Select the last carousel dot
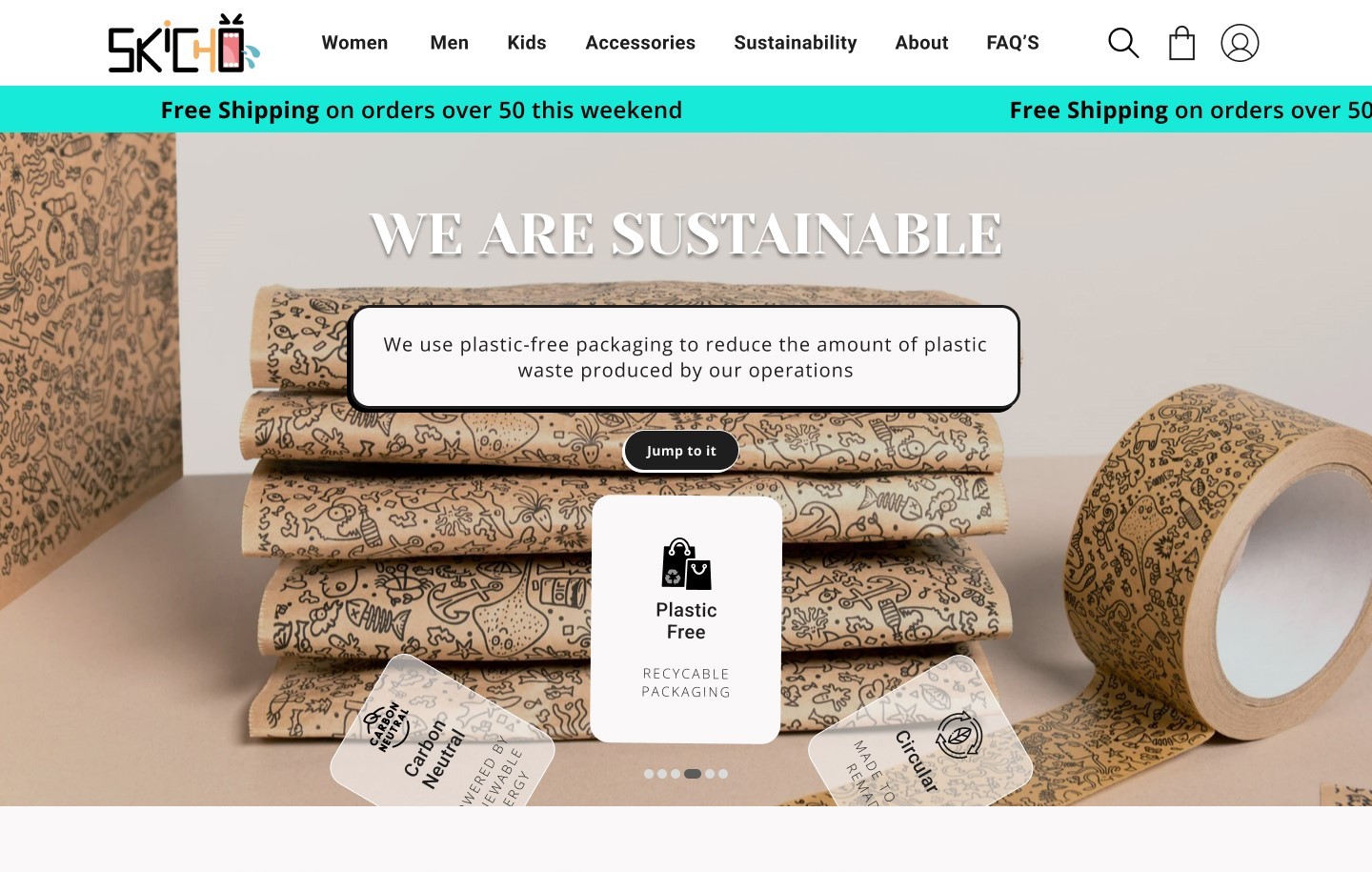This screenshot has width=1372, height=872. (x=723, y=774)
